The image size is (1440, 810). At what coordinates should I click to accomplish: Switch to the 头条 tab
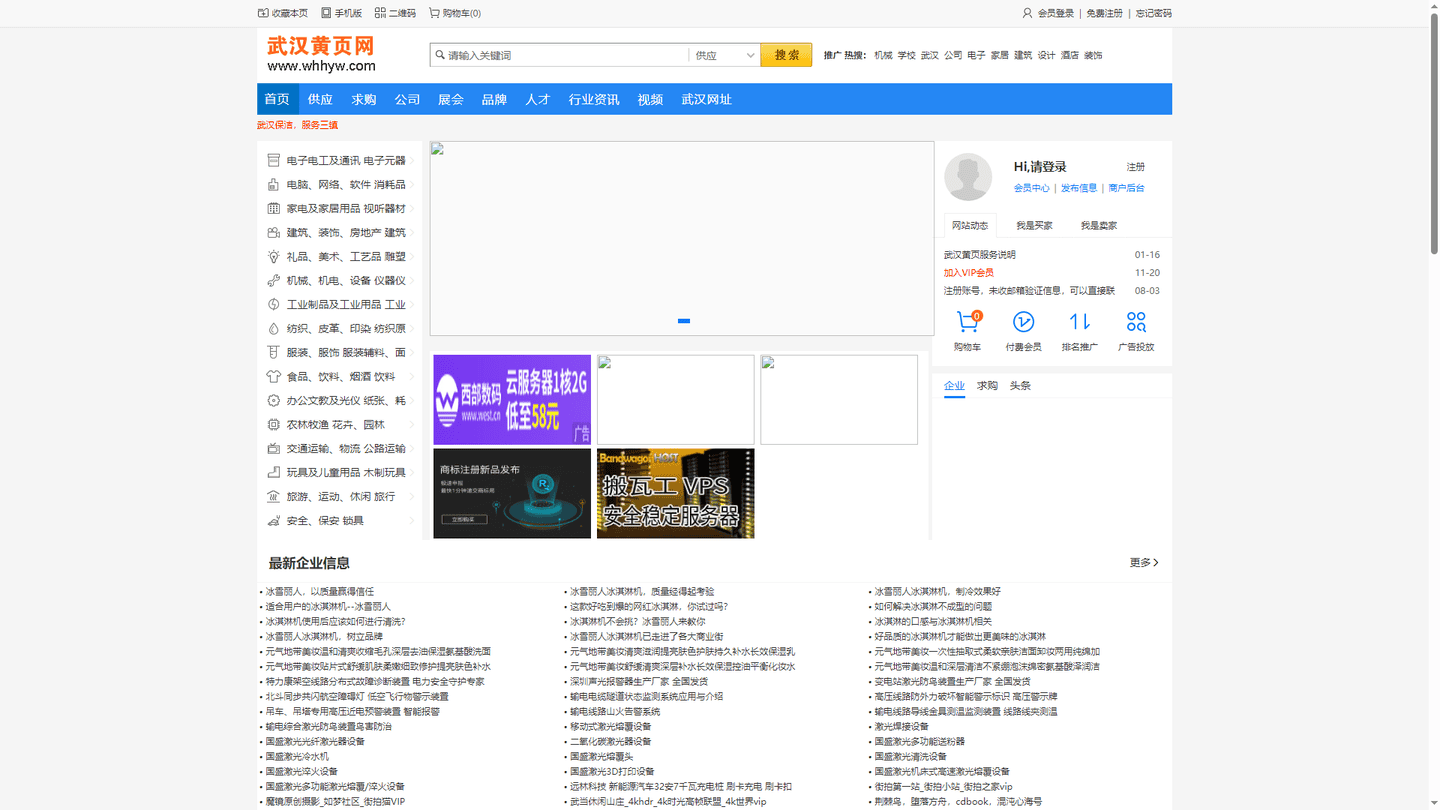click(1020, 385)
